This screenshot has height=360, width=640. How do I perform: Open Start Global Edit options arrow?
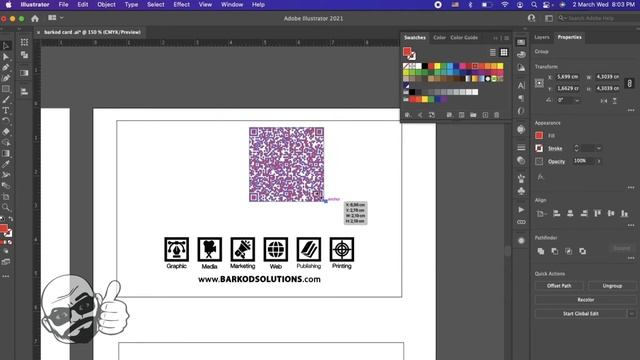coord(631,313)
